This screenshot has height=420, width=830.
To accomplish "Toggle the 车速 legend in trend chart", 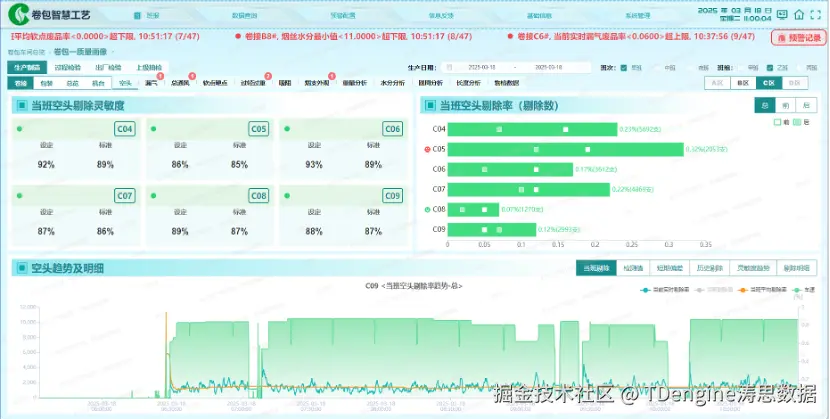I will coord(803,290).
